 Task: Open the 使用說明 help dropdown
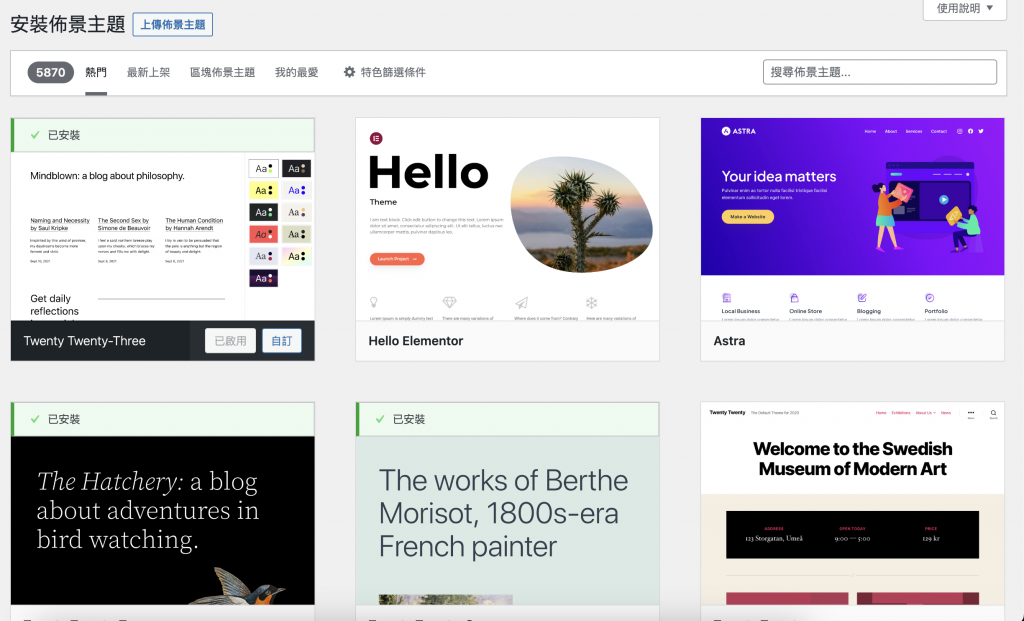click(965, 8)
